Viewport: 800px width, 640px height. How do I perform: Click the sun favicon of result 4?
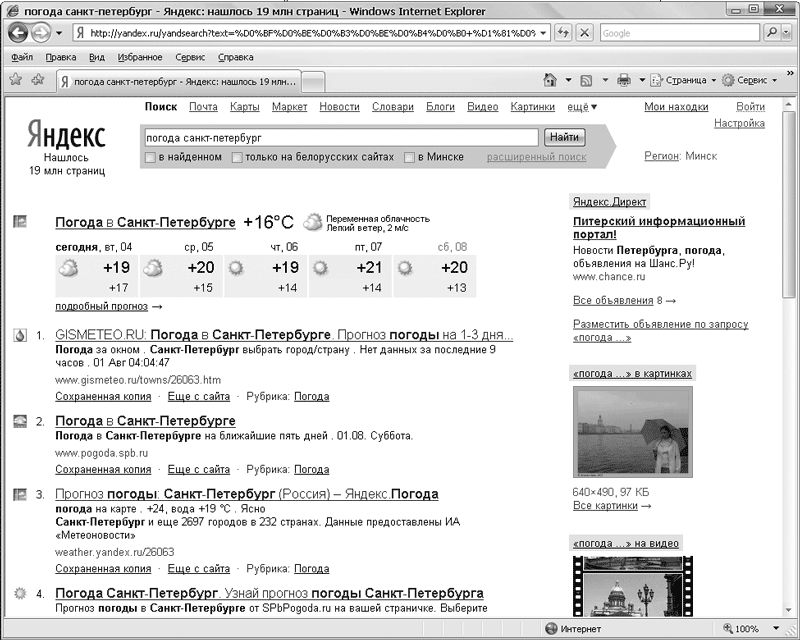20,593
